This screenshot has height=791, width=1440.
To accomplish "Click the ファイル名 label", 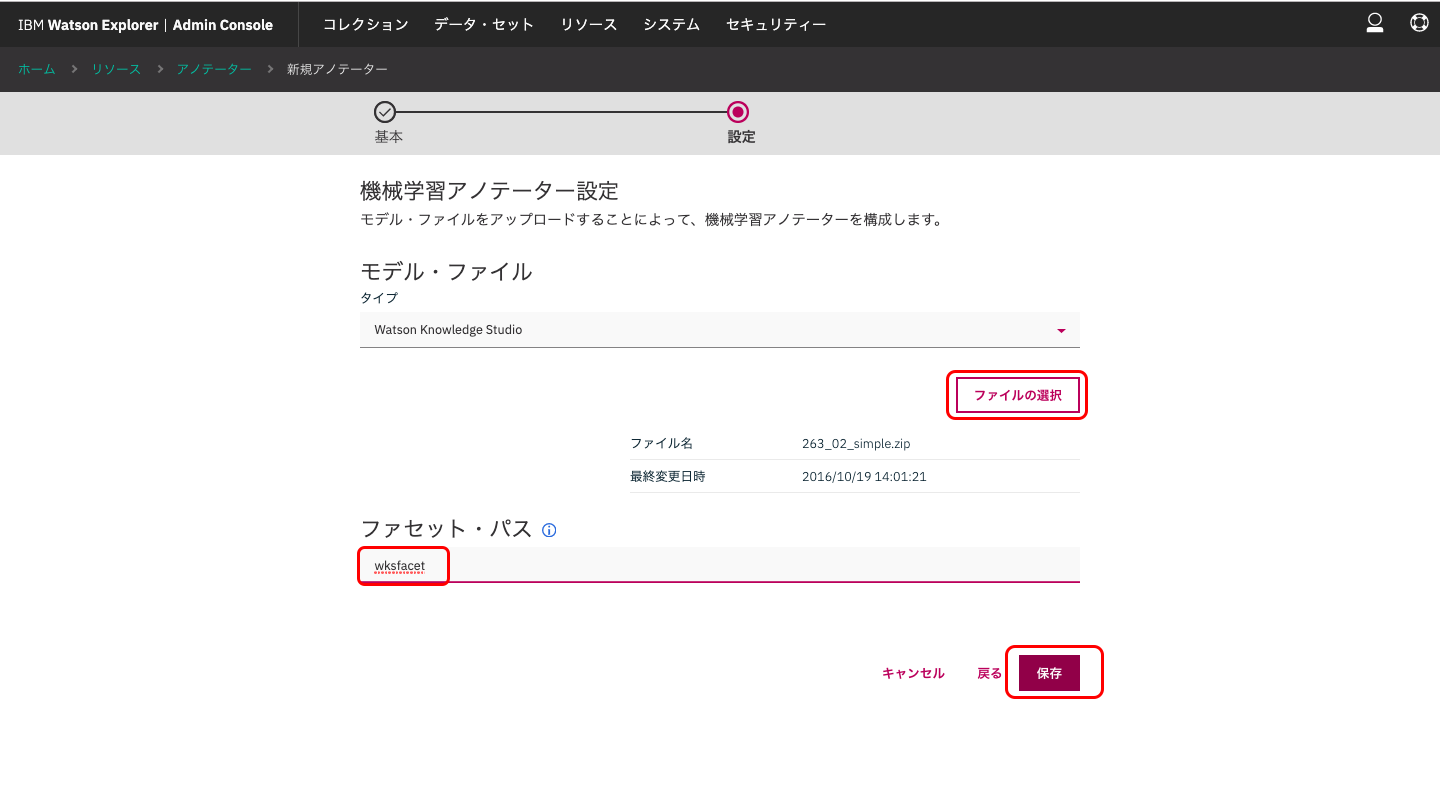I will point(661,443).
